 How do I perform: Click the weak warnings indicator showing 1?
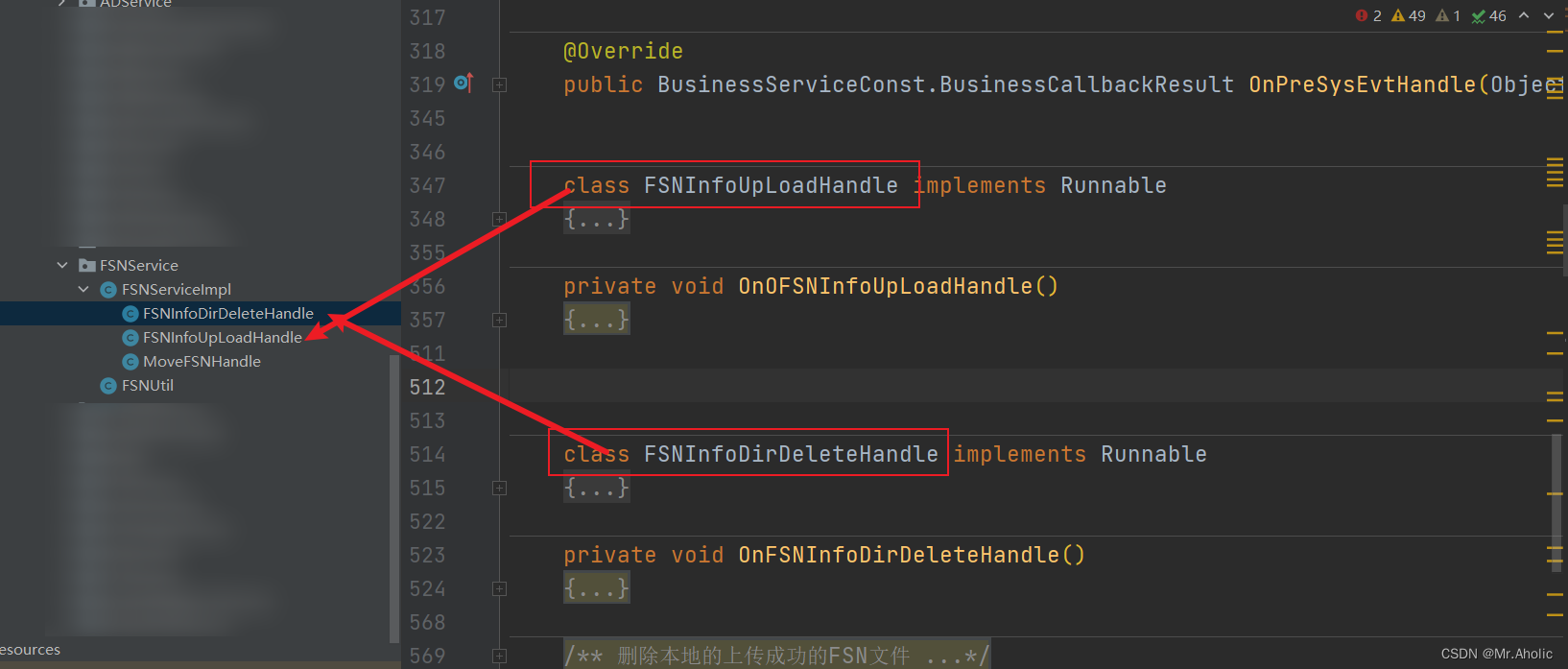click(x=1448, y=15)
